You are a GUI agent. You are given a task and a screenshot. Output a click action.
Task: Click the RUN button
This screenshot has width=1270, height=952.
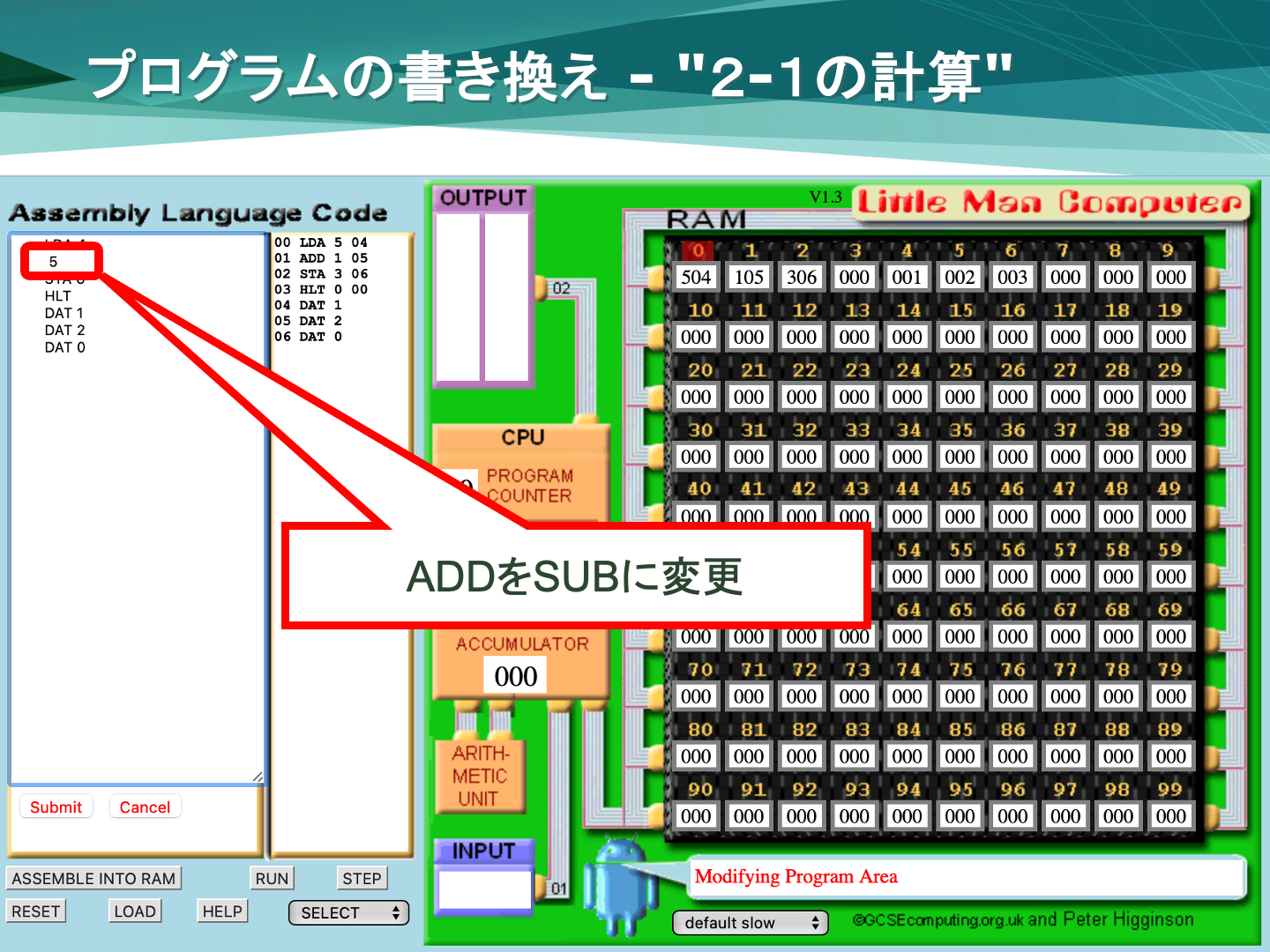272,879
